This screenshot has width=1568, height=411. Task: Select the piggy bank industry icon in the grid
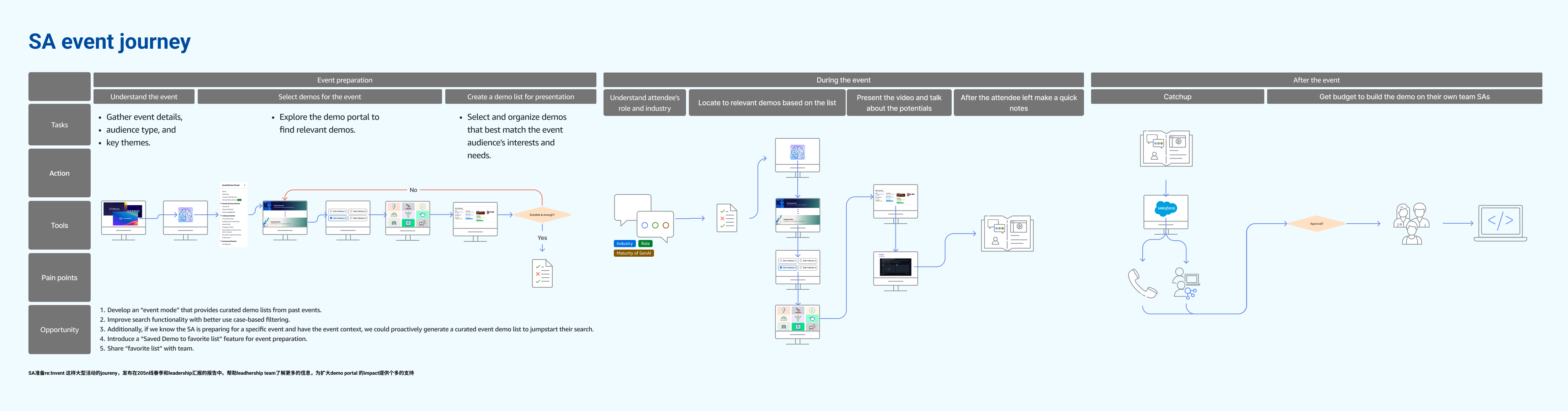coord(422,215)
